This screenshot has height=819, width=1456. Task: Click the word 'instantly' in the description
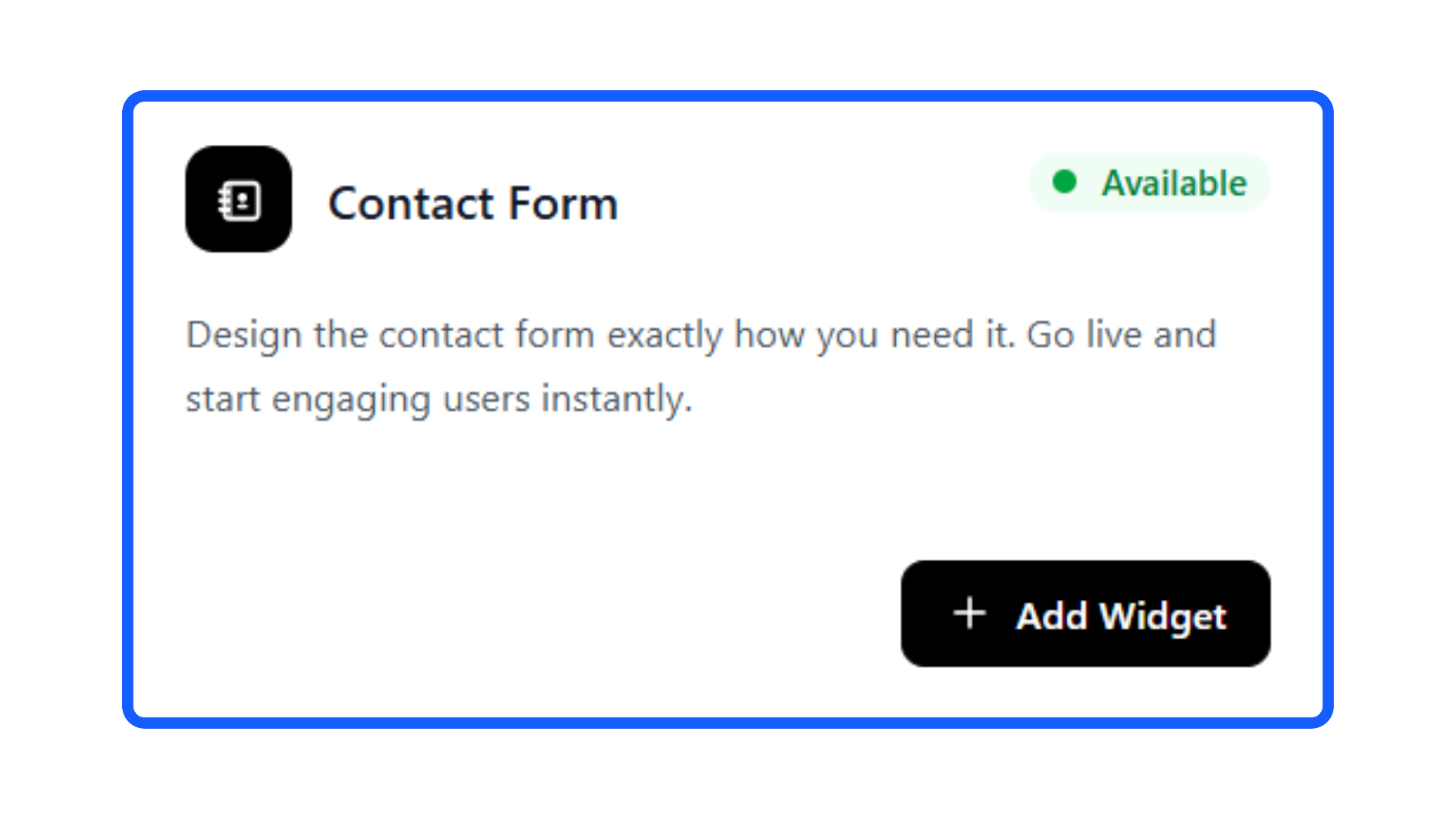tap(614, 399)
